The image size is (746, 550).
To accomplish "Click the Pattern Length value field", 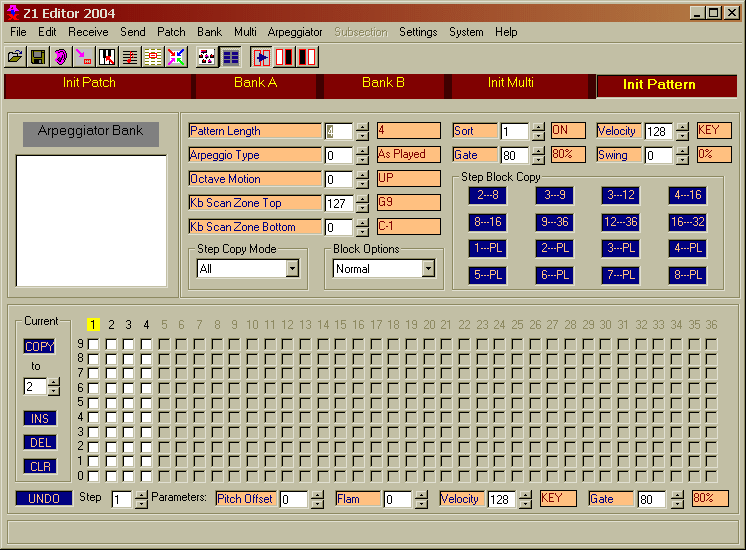I will click(x=339, y=131).
